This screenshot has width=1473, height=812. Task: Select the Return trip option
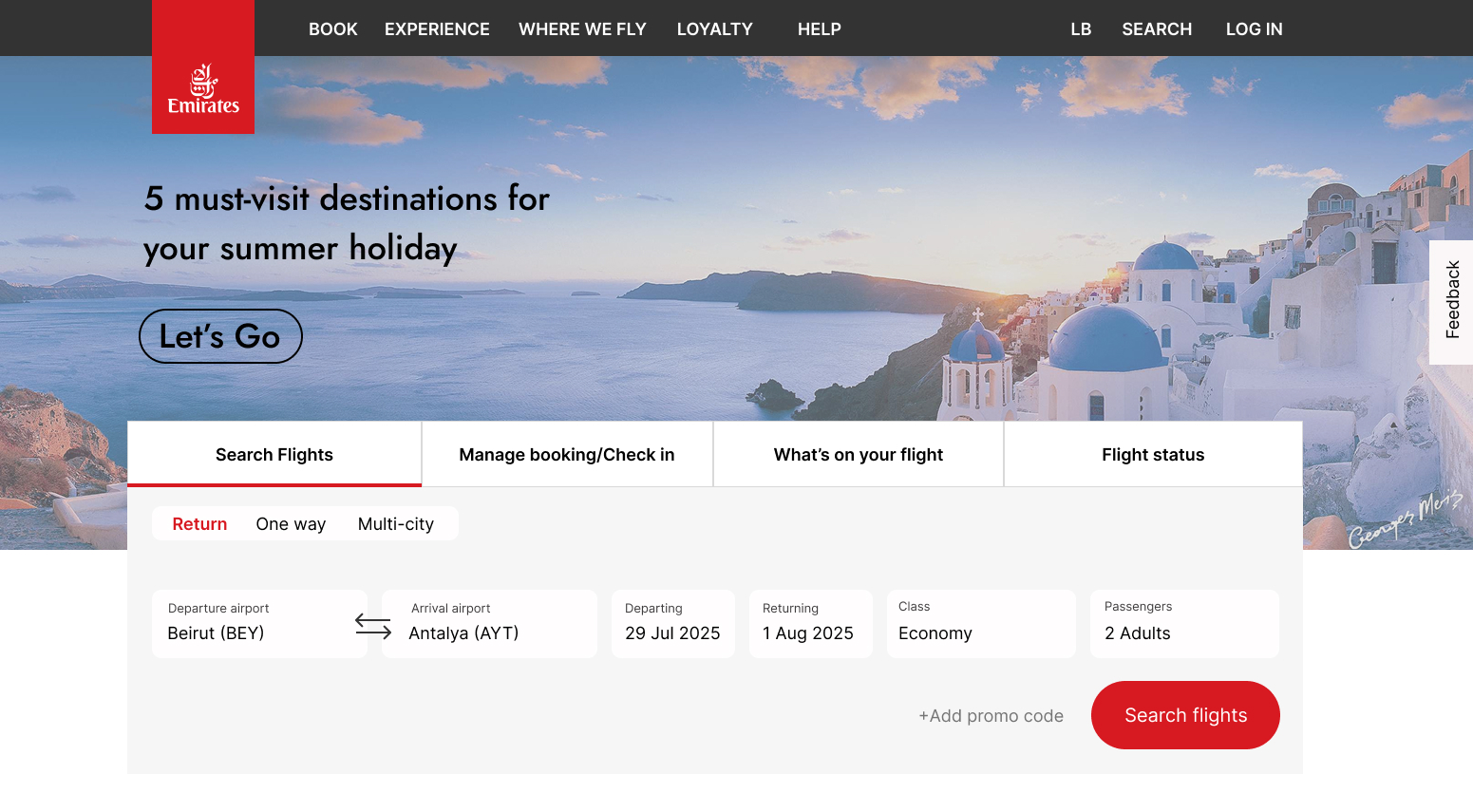tap(199, 524)
